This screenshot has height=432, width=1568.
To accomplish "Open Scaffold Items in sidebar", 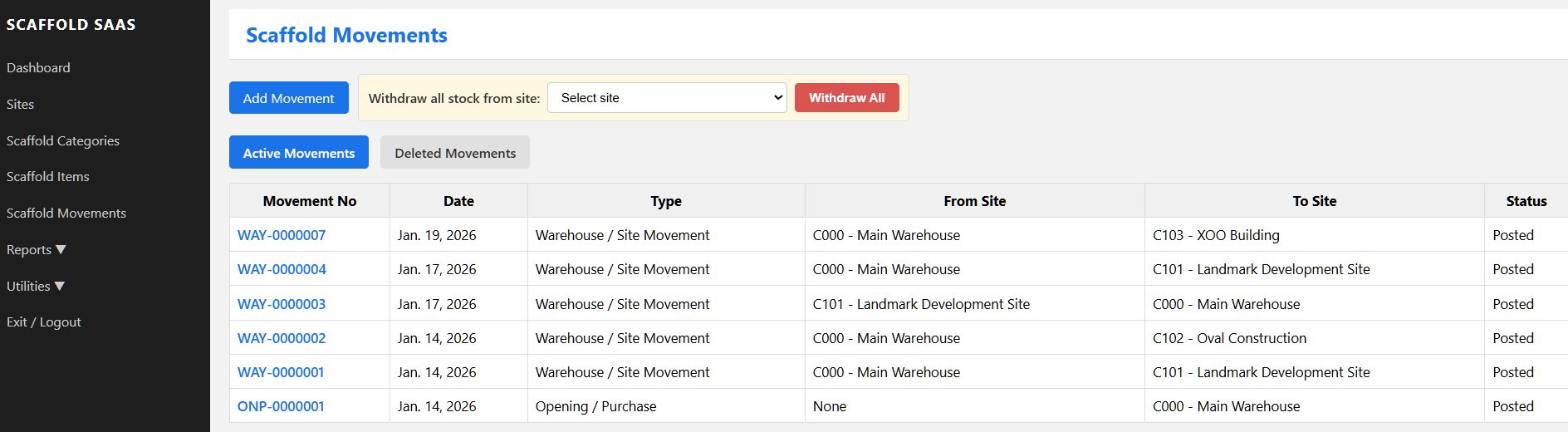I will click(48, 177).
